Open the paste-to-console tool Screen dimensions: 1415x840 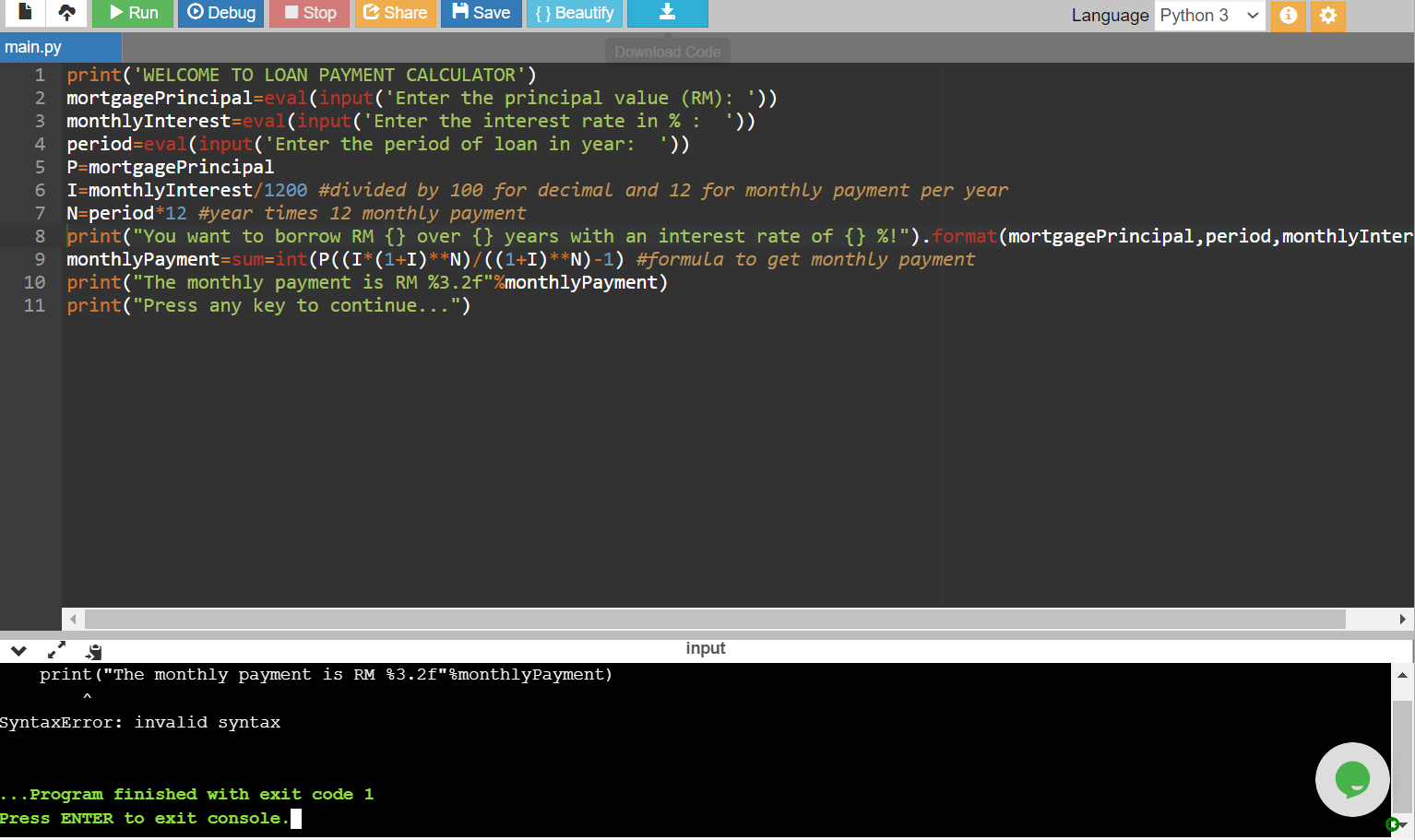tap(92, 650)
